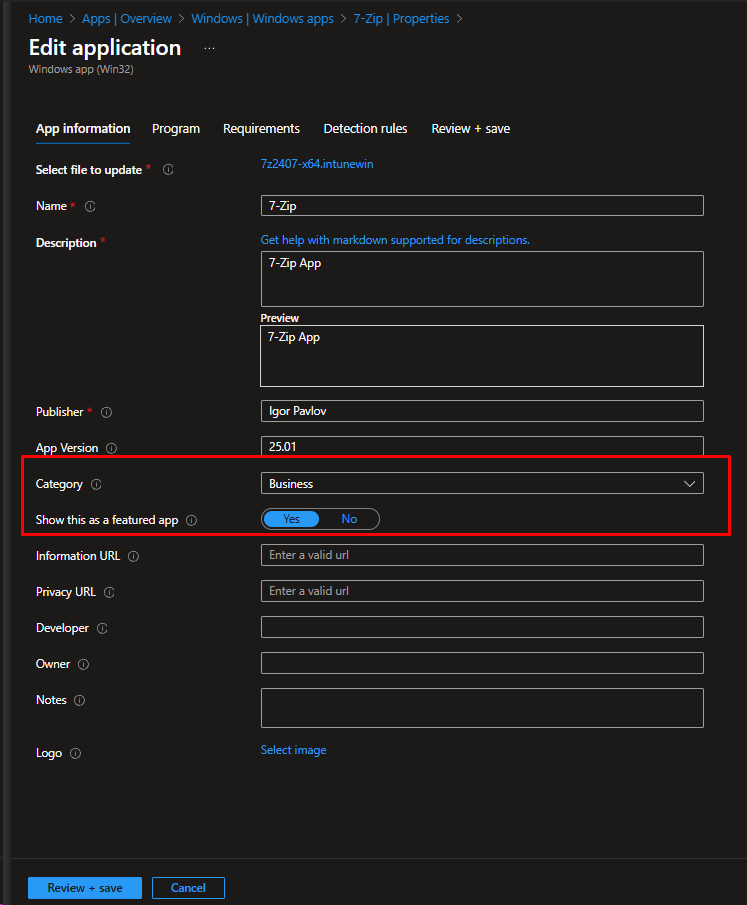Switch to the Program tab

click(175, 129)
